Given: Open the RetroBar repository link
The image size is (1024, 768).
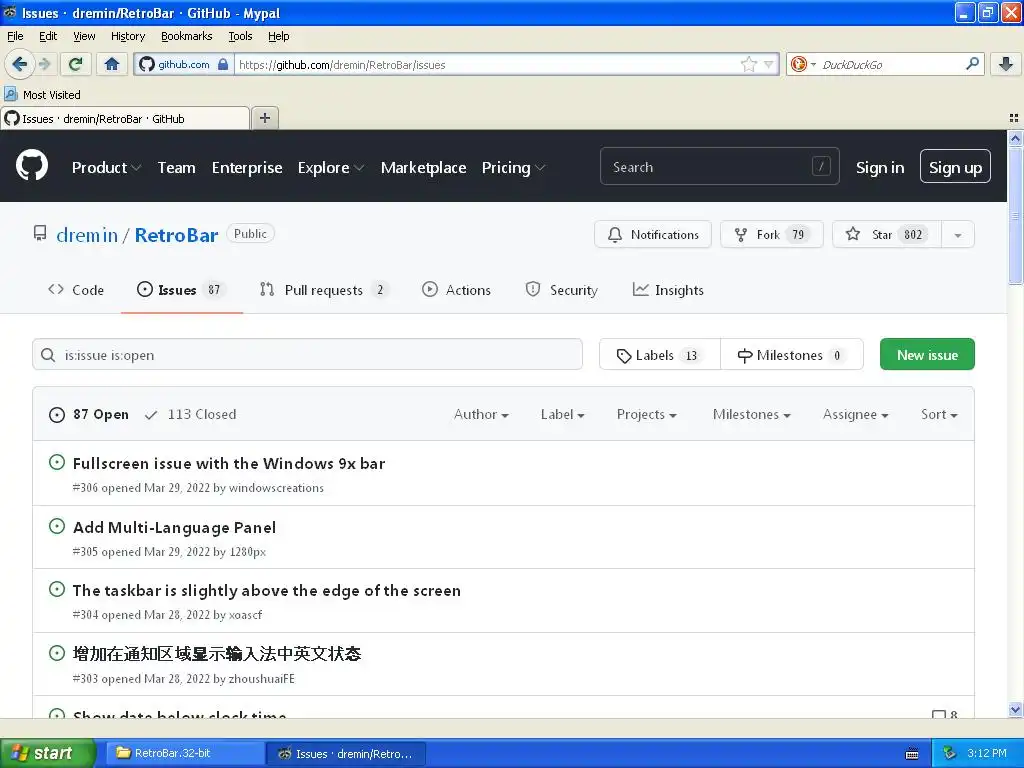Looking at the screenshot, I should tap(176, 234).
